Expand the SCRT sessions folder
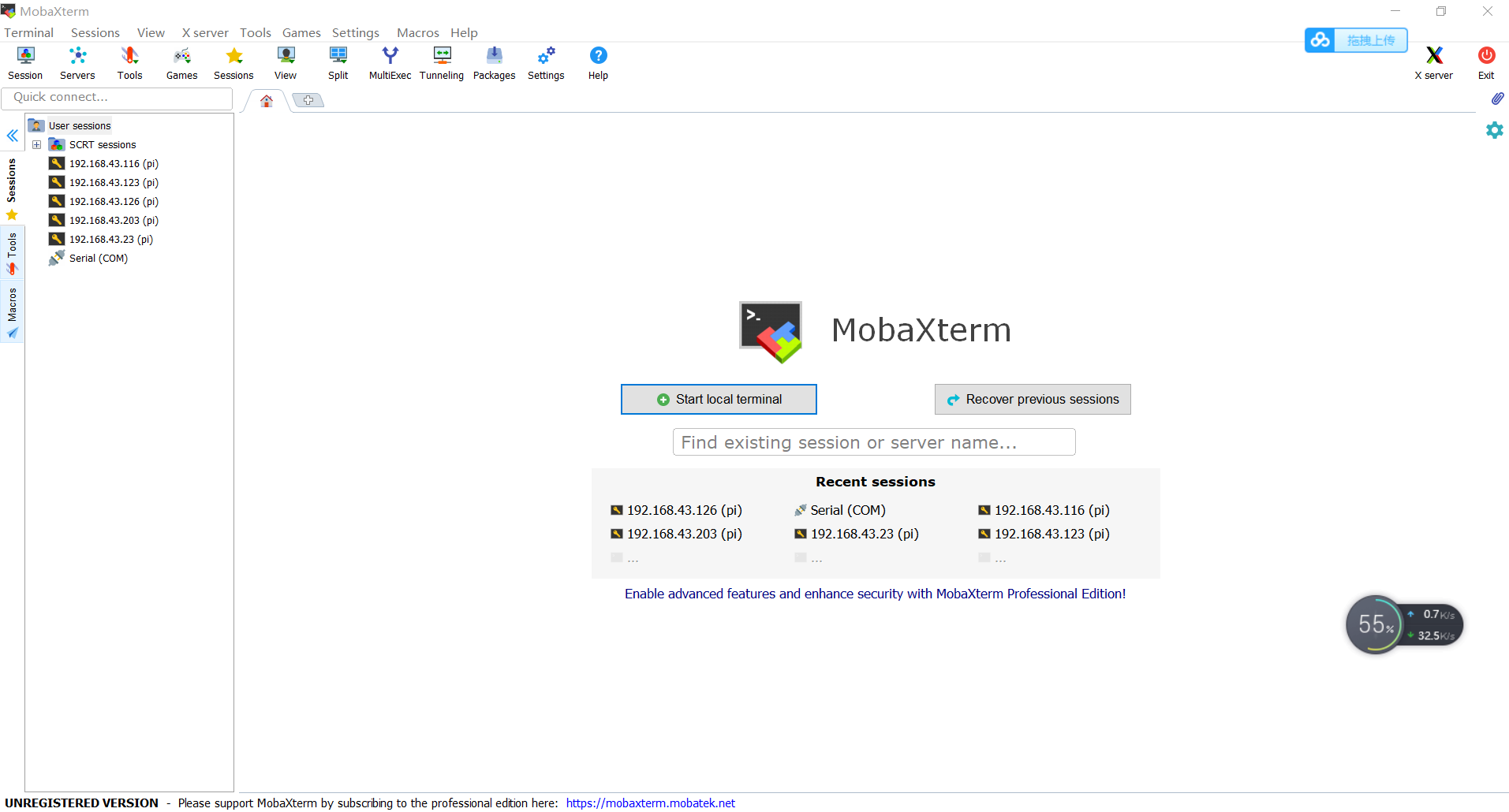1509x812 pixels. [36, 144]
